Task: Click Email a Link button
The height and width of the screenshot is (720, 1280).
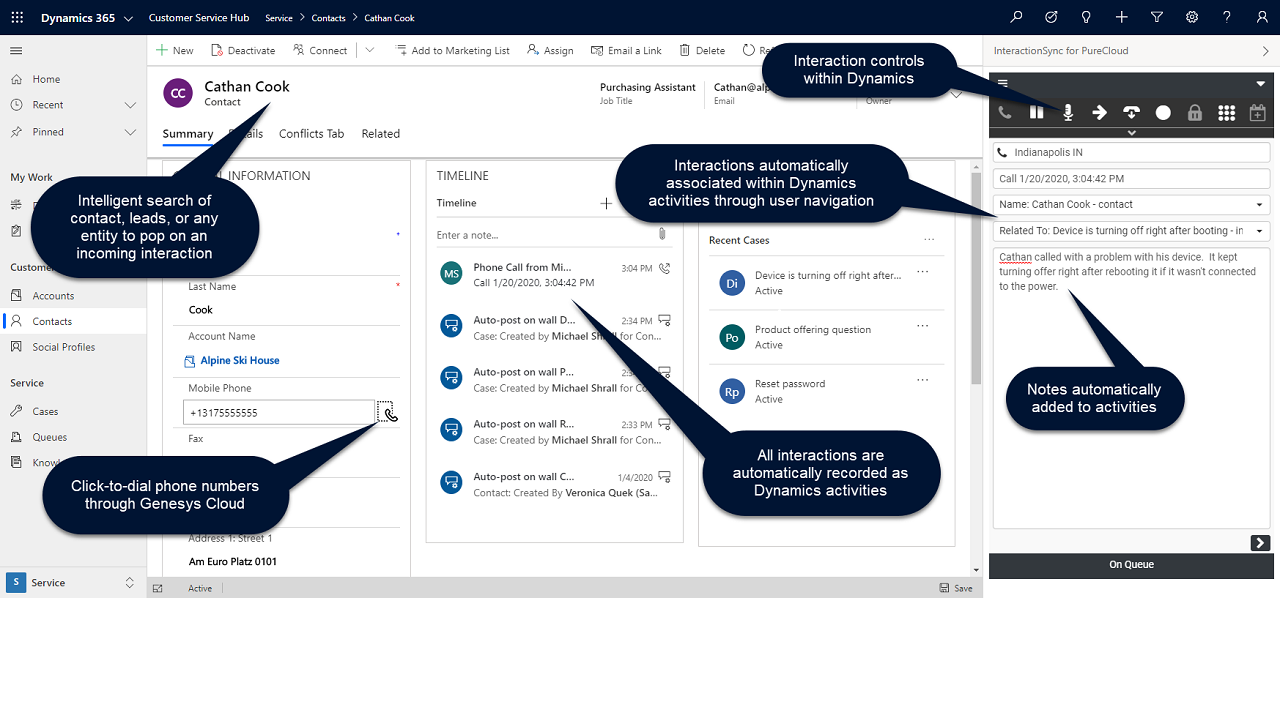Action: [x=626, y=50]
